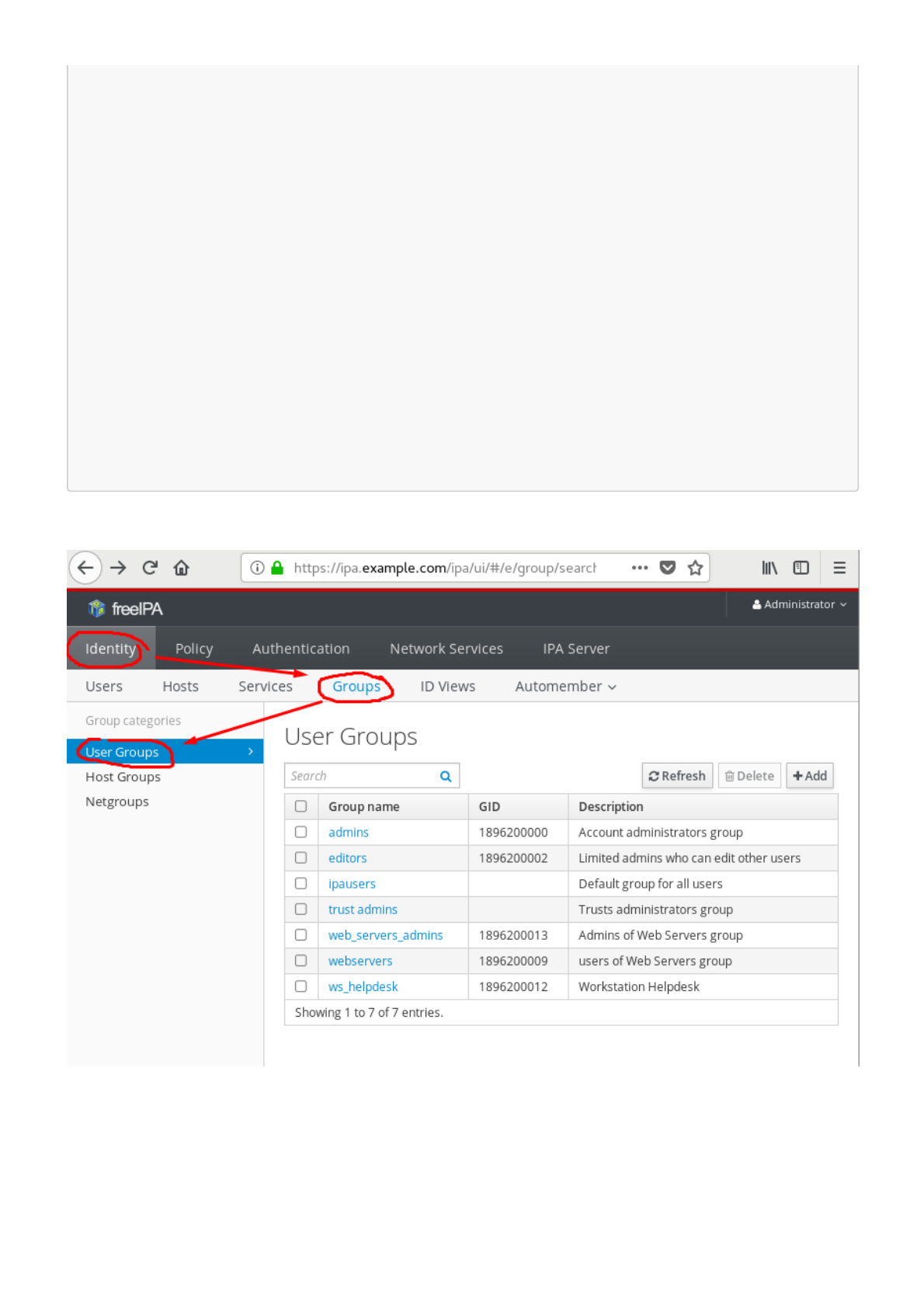This screenshot has width=924, height=1308.
Task: Open the webservers group link
Action: [360, 961]
